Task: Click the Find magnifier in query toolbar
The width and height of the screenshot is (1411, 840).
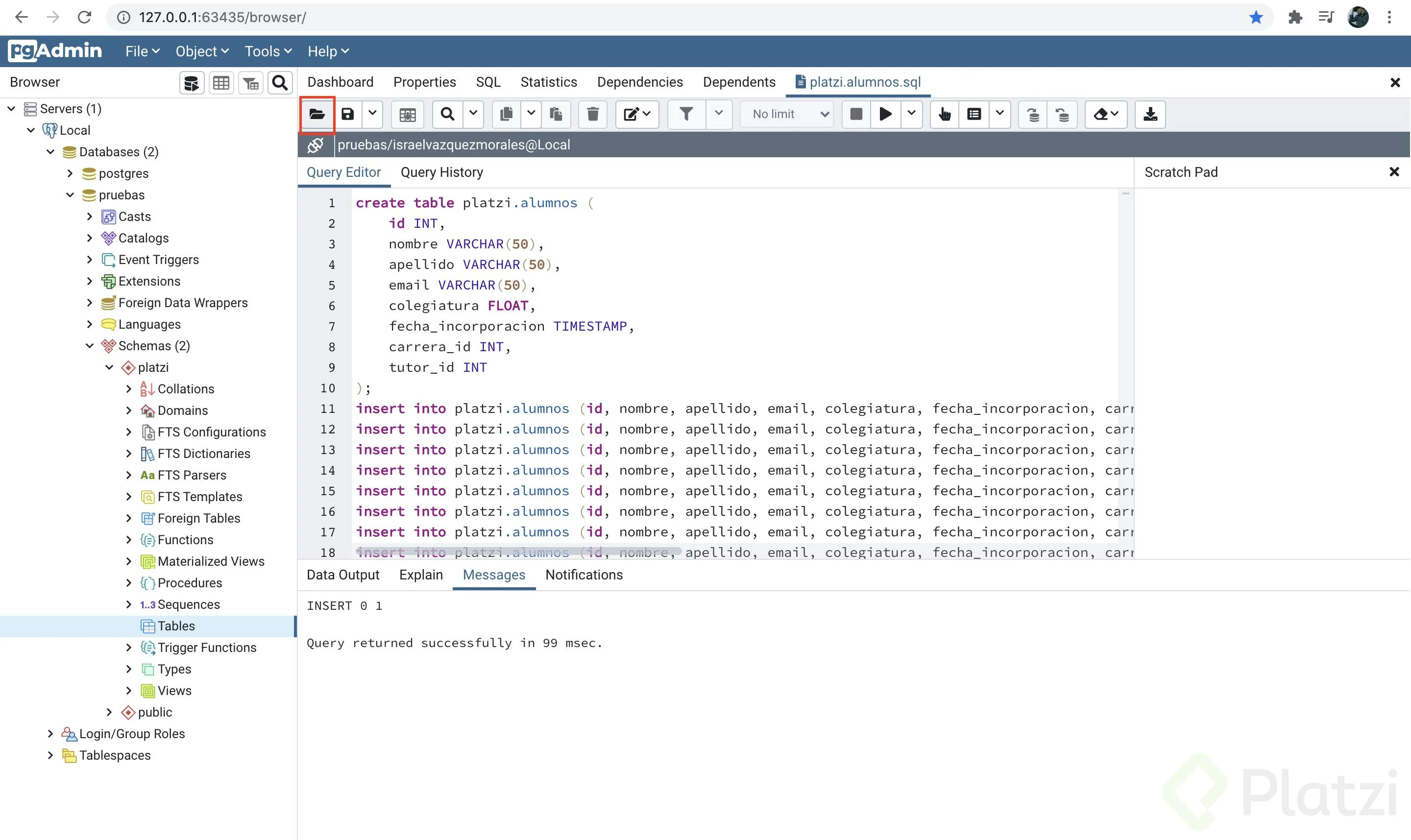Action: coord(447,114)
